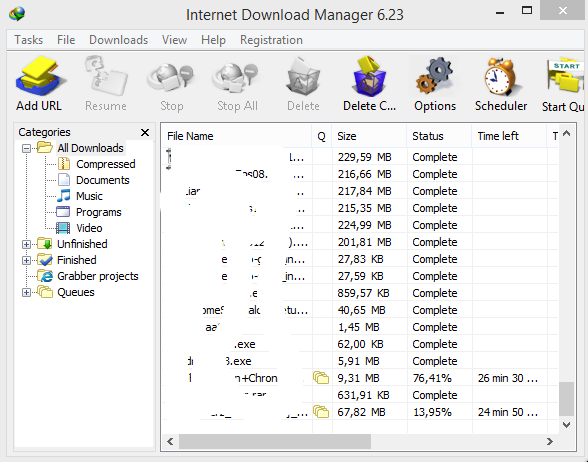
Task: Click the vertical scrollbar down arrow
Action: 567,425
